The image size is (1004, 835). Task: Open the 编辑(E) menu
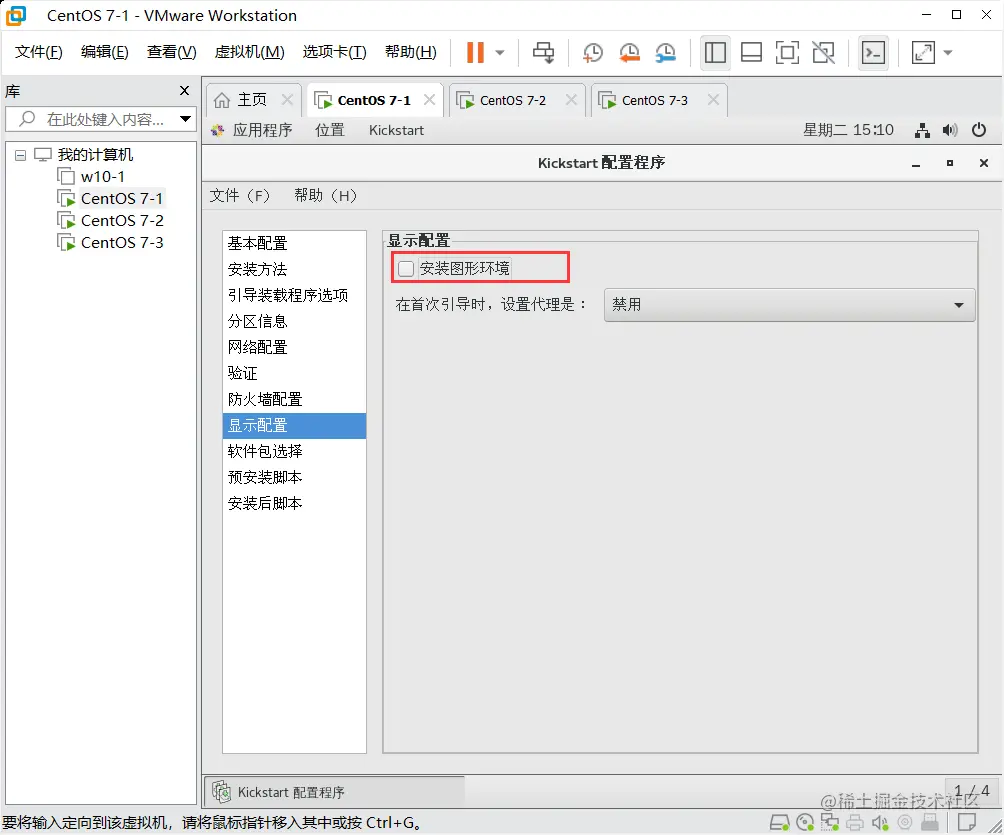tap(104, 52)
